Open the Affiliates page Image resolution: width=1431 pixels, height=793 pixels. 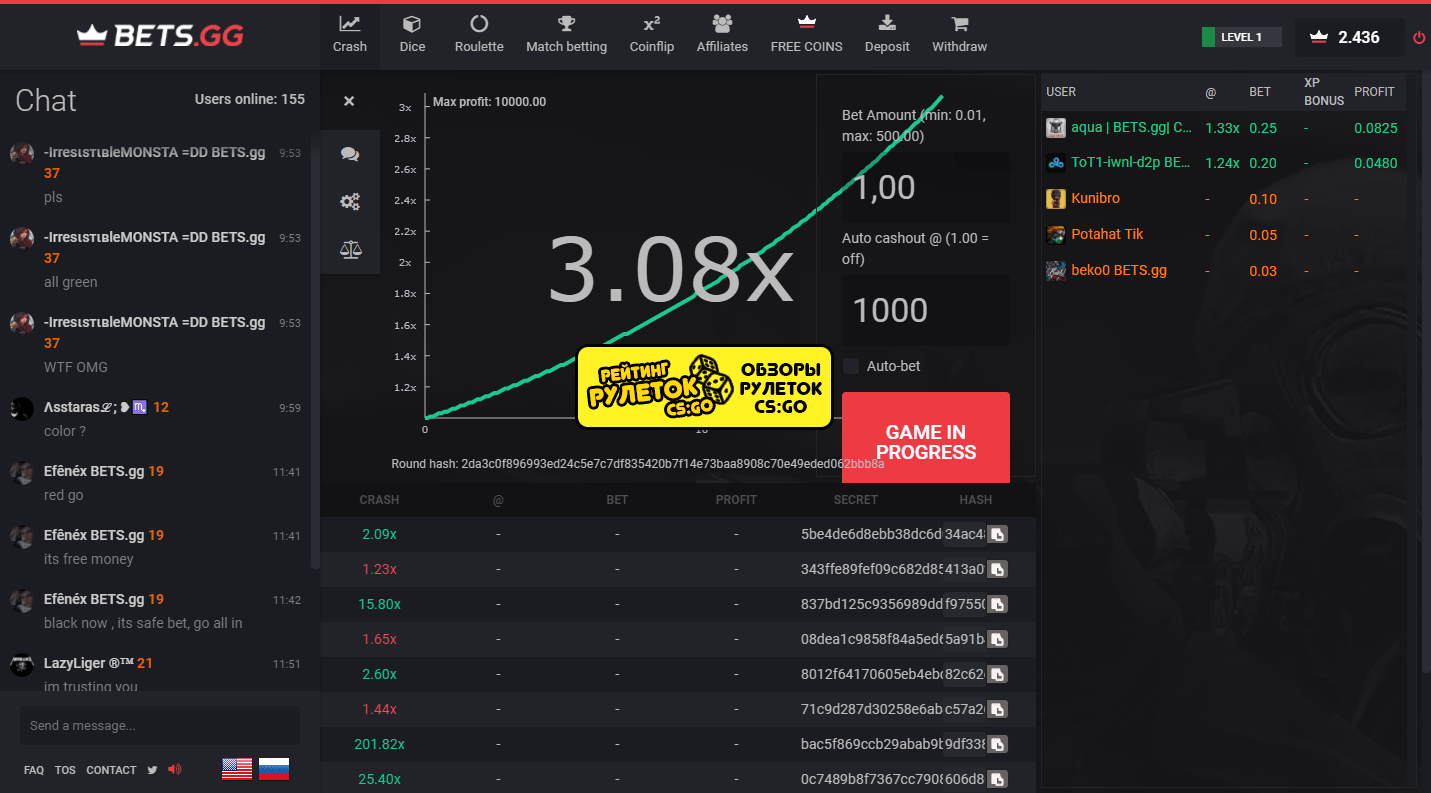click(x=722, y=35)
